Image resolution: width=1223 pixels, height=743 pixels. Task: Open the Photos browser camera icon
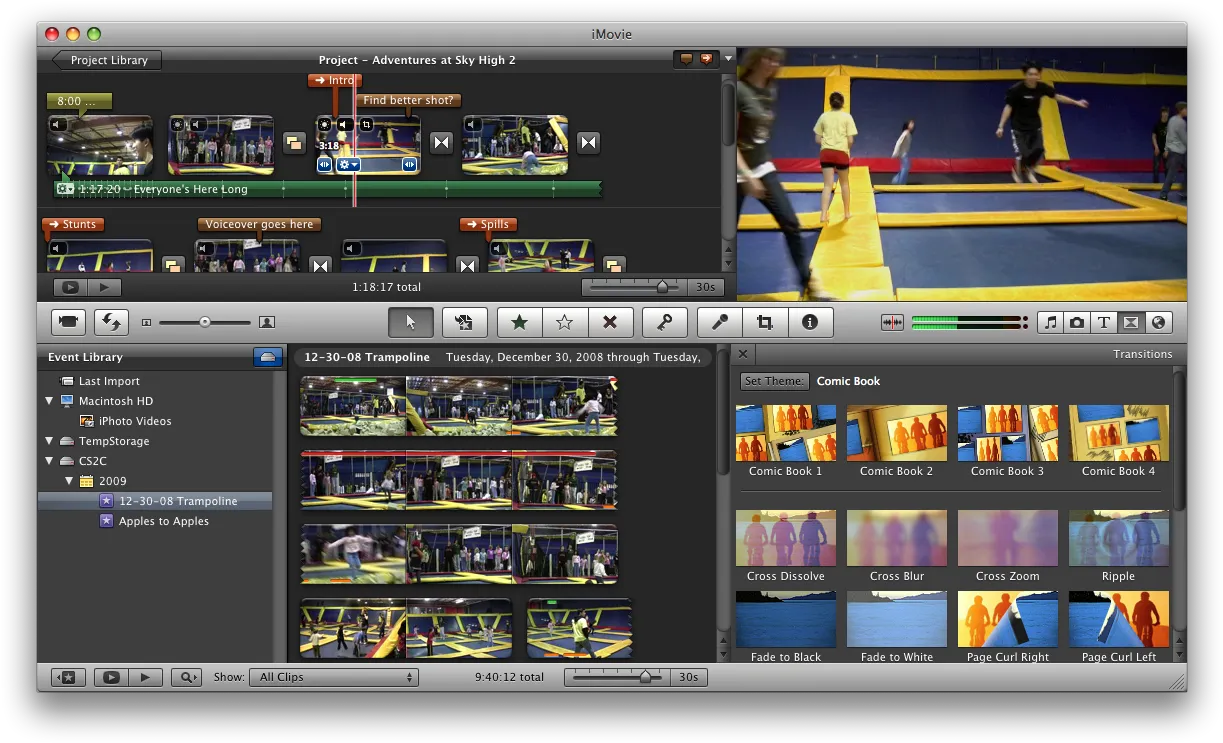point(1077,322)
